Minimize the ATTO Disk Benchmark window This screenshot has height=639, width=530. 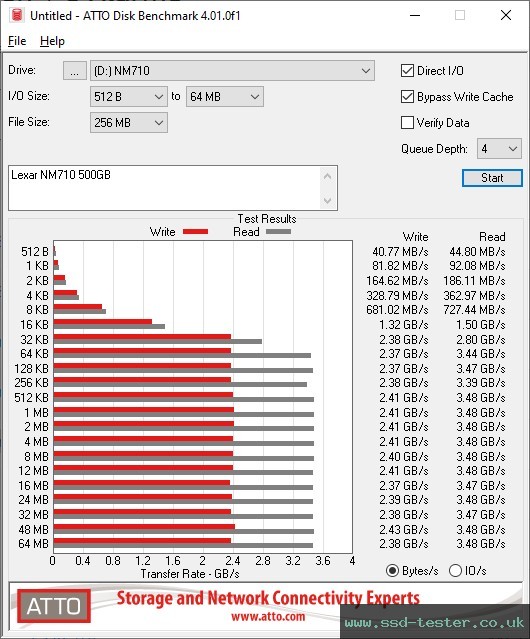(415, 15)
